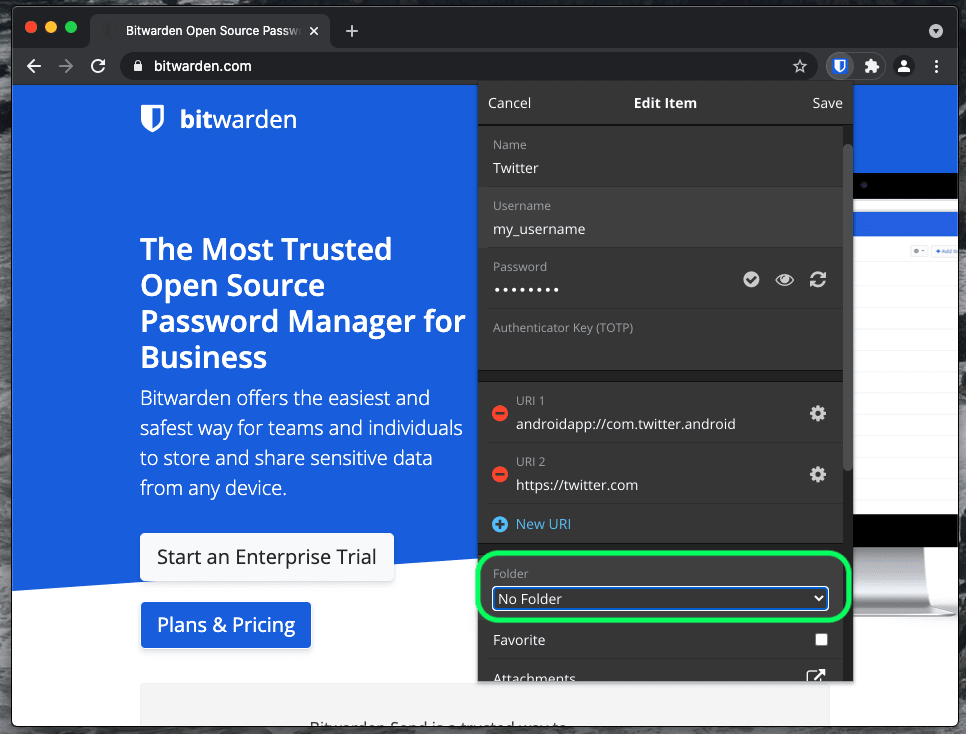Remove URI 1 with the red minus
Image resolution: width=966 pixels, height=734 pixels.
point(500,413)
